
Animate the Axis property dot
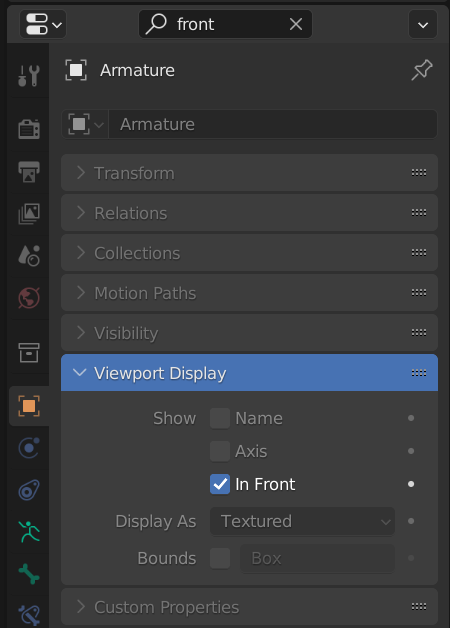point(411,451)
